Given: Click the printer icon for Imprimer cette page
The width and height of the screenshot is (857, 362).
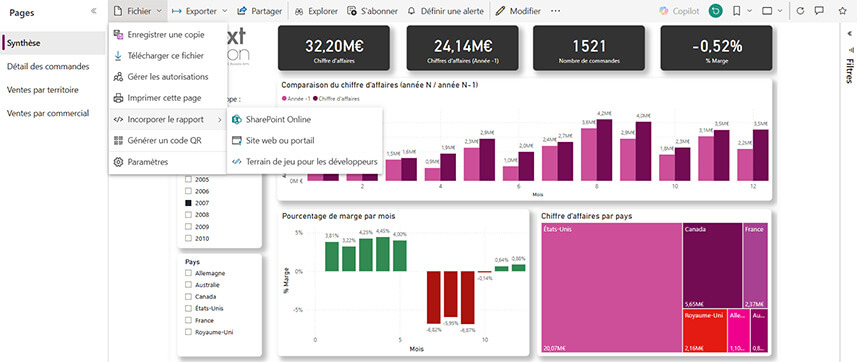Looking at the screenshot, I should [118, 98].
